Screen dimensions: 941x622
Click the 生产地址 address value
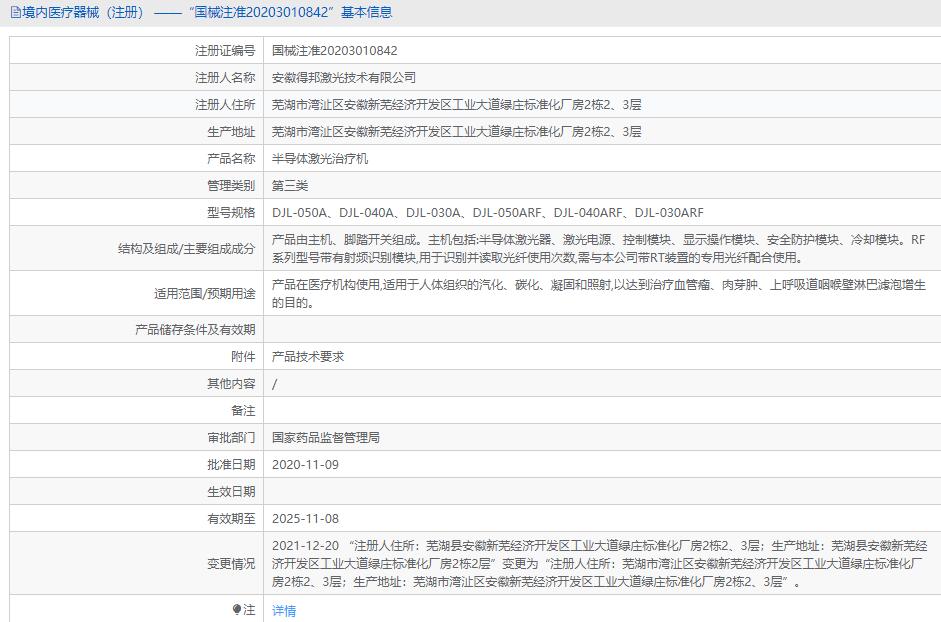click(x=457, y=131)
